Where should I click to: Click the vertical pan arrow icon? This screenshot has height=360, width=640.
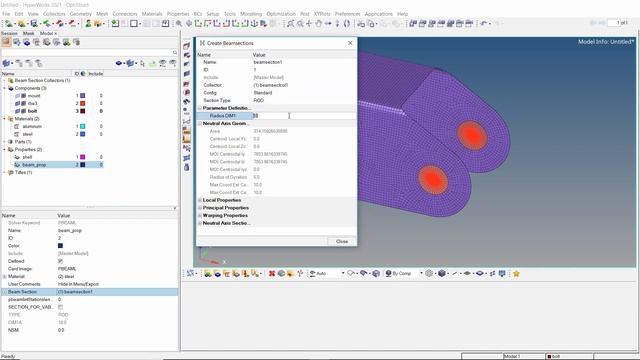pos(337,24)
